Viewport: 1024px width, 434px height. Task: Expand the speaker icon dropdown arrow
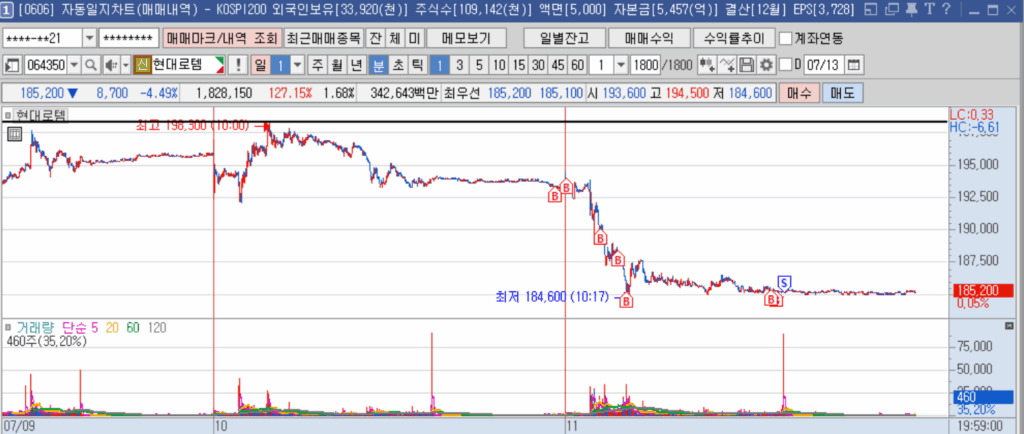125,65
